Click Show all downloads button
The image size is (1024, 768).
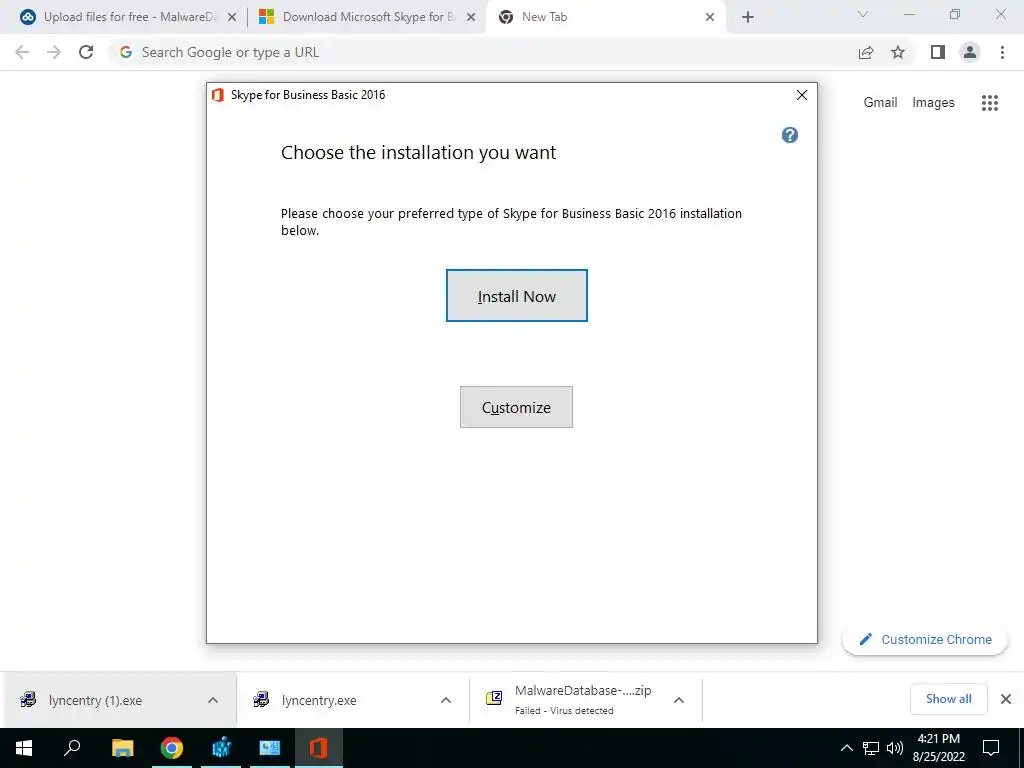pos(948,699)
